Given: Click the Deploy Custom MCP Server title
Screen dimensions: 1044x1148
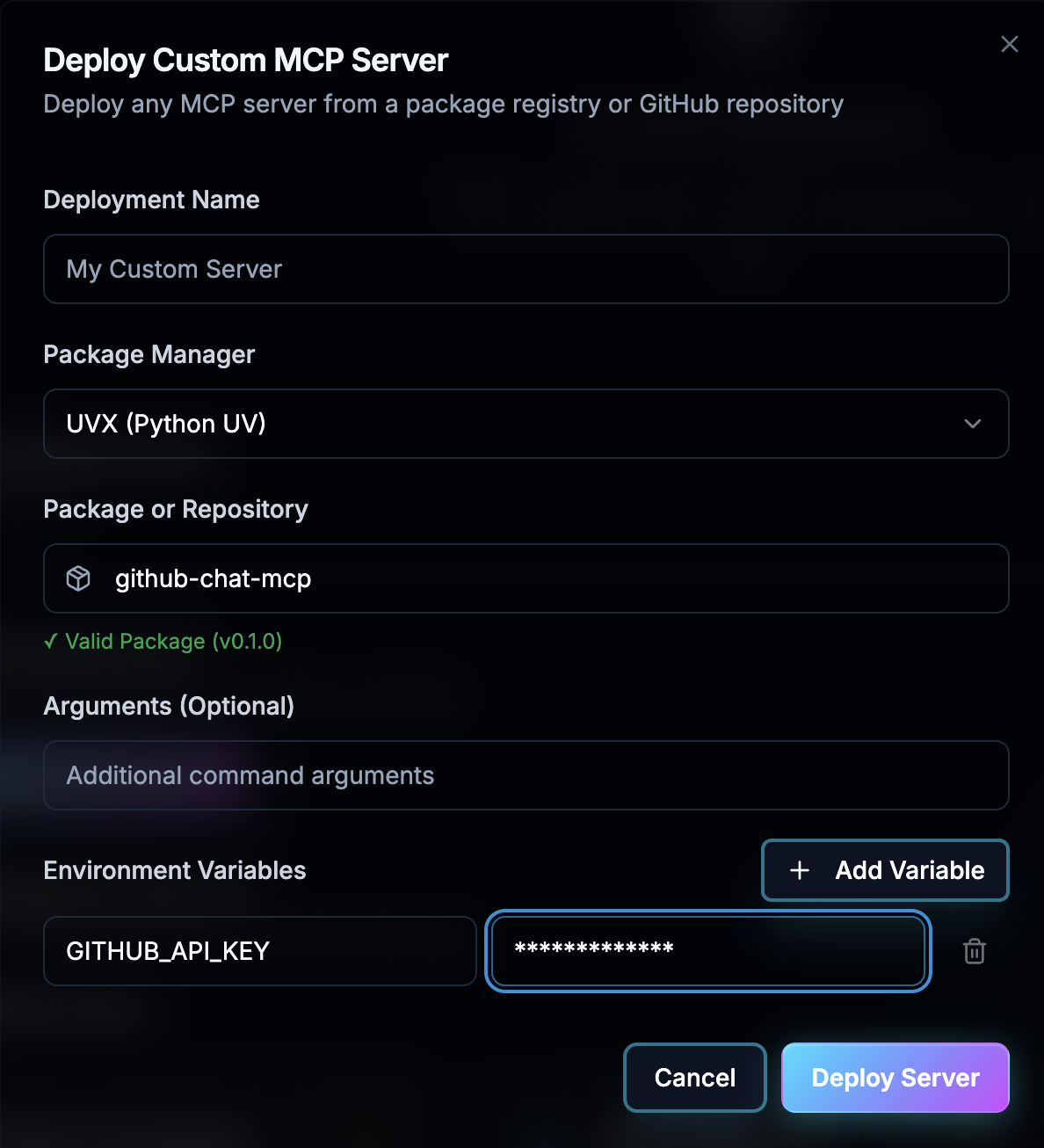Looking at the screenshot, I should (245, 60).
